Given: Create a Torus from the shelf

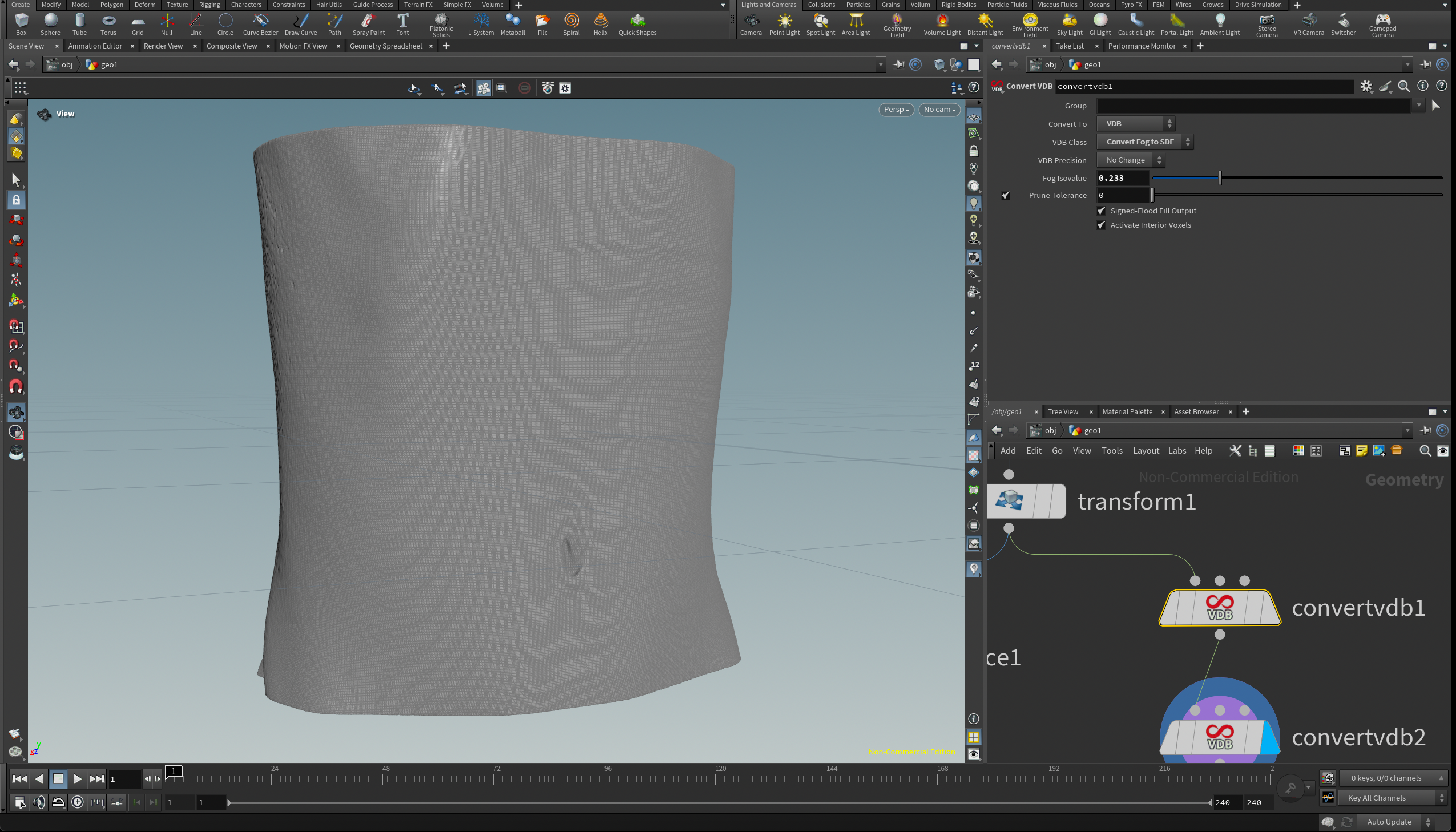Looking at the screenshot, I should click(108, 24).
